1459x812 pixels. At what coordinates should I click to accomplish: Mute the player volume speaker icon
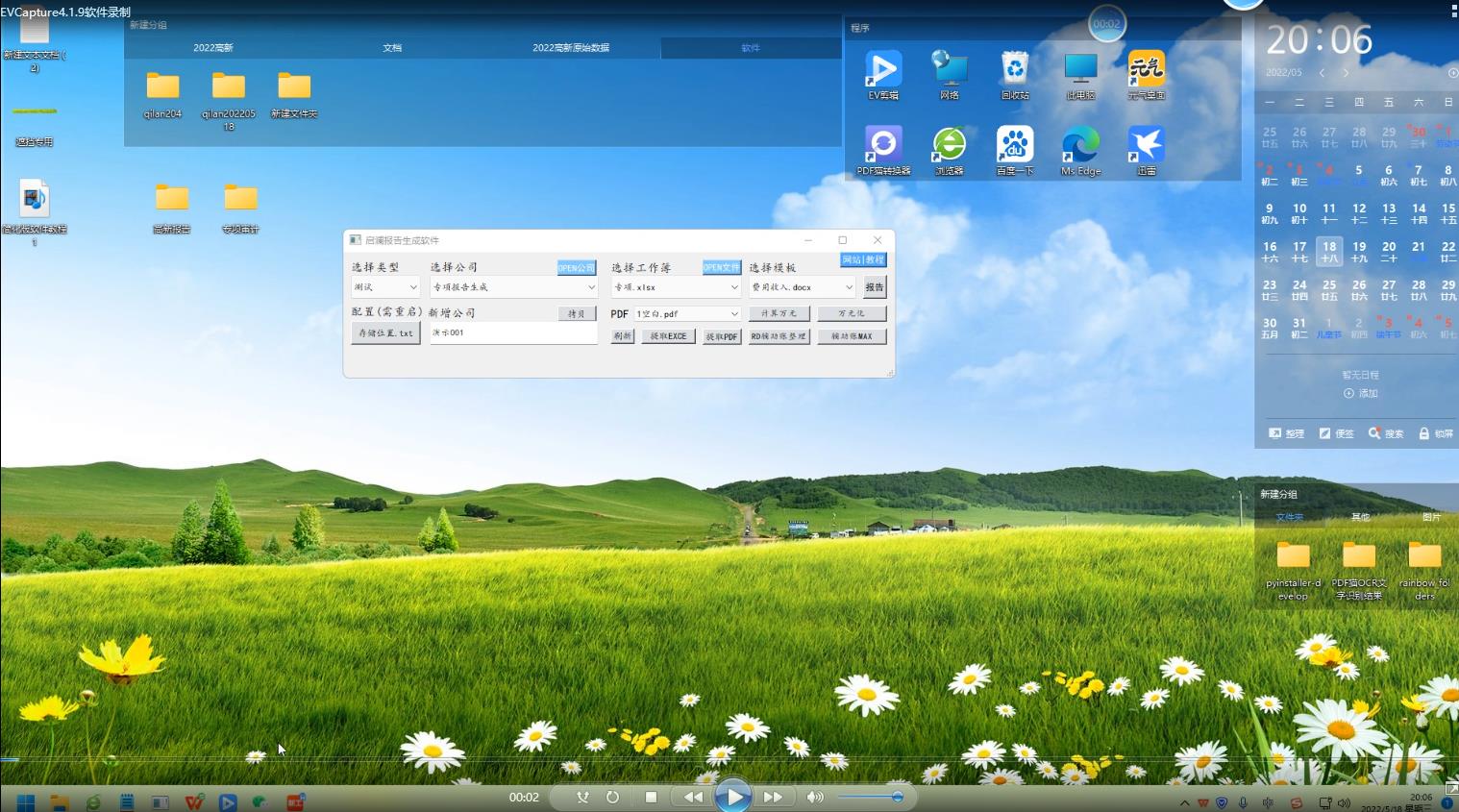(815, 797)
